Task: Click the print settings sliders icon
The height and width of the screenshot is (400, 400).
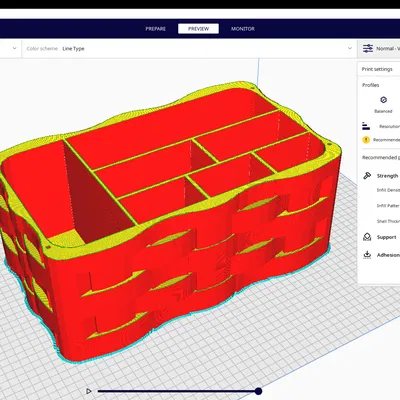Action: [368, 49]
